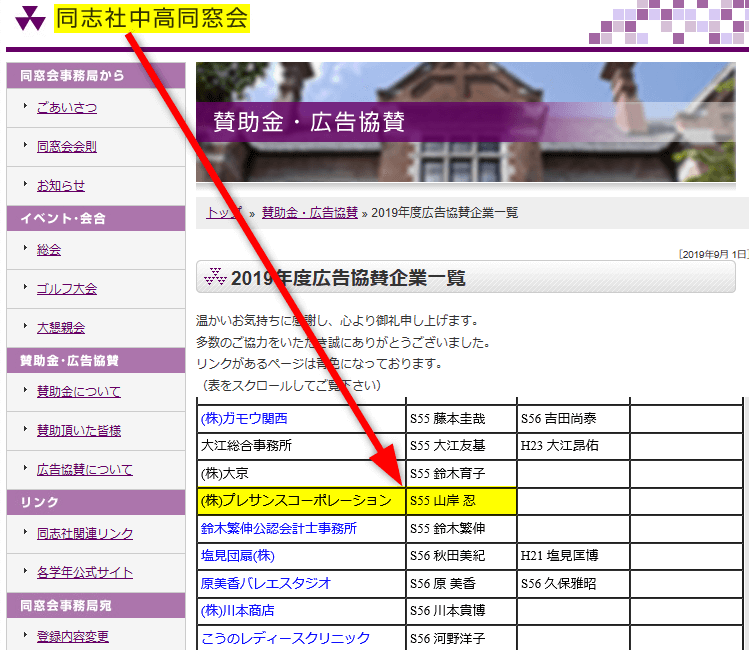Select cell (株)大京
Screen dimensions: 749x650
coord(301,474)
